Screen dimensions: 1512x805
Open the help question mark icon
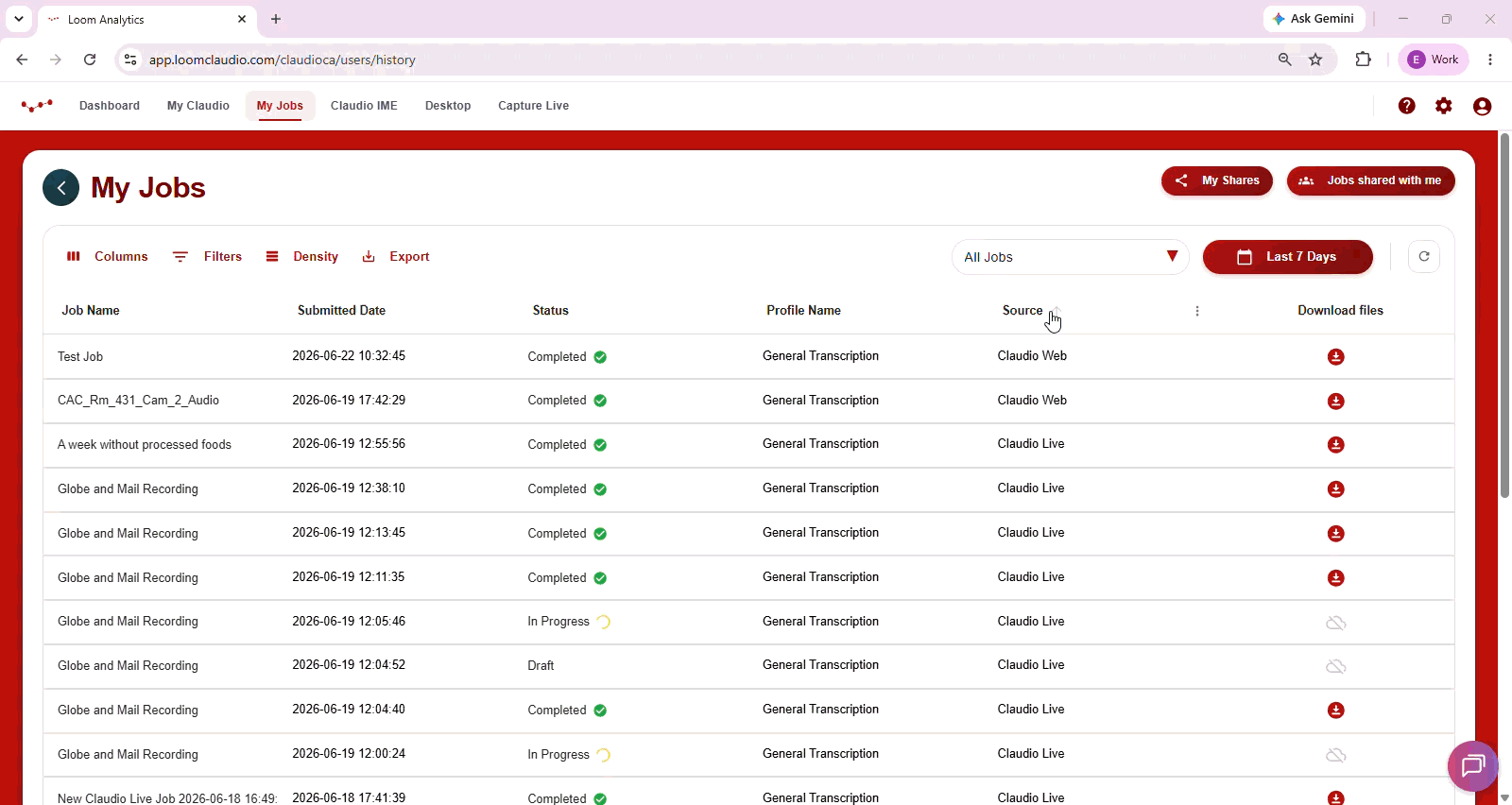[1407, 106]
